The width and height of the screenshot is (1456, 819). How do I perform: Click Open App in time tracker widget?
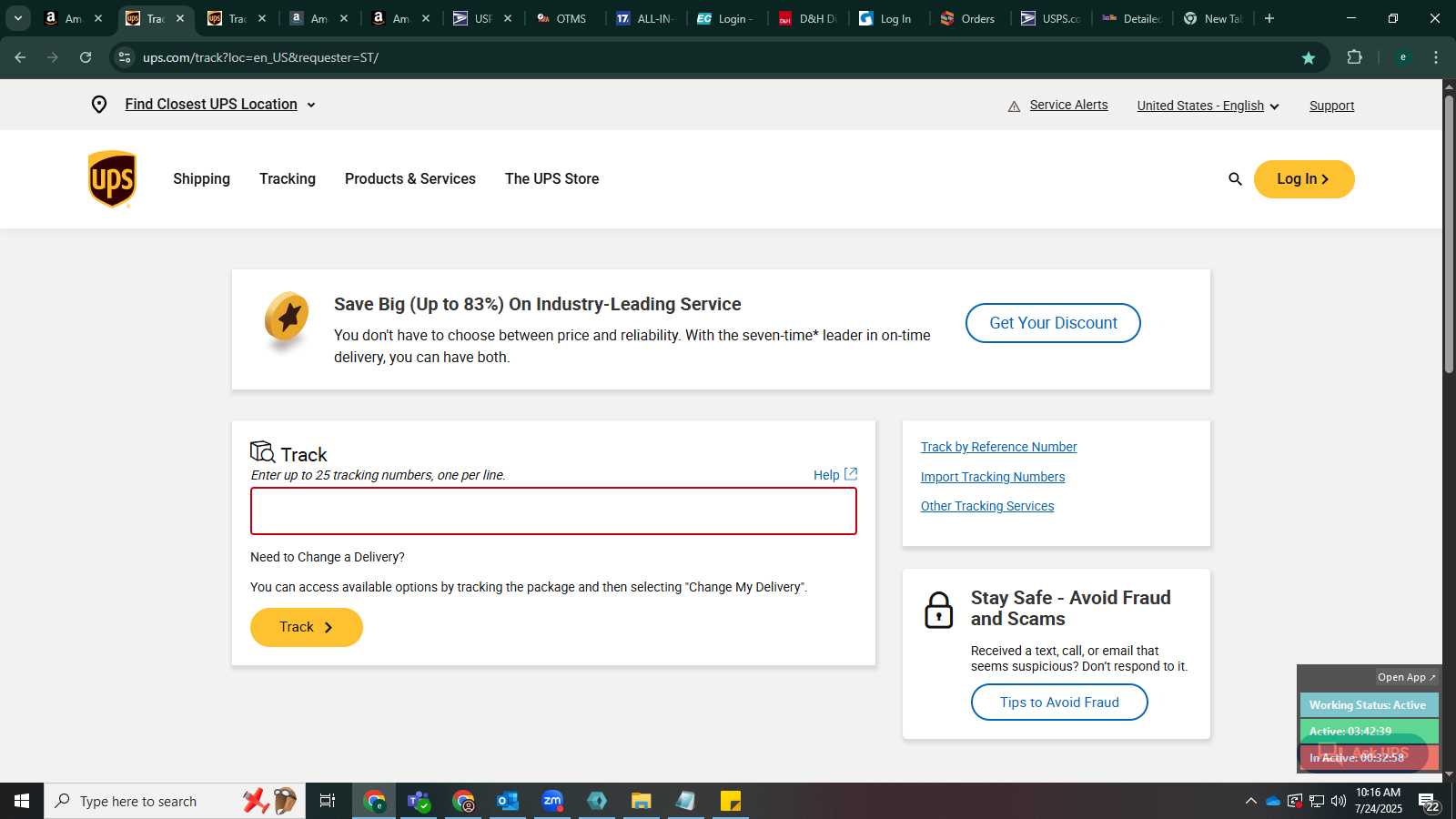coord(1406,677)
